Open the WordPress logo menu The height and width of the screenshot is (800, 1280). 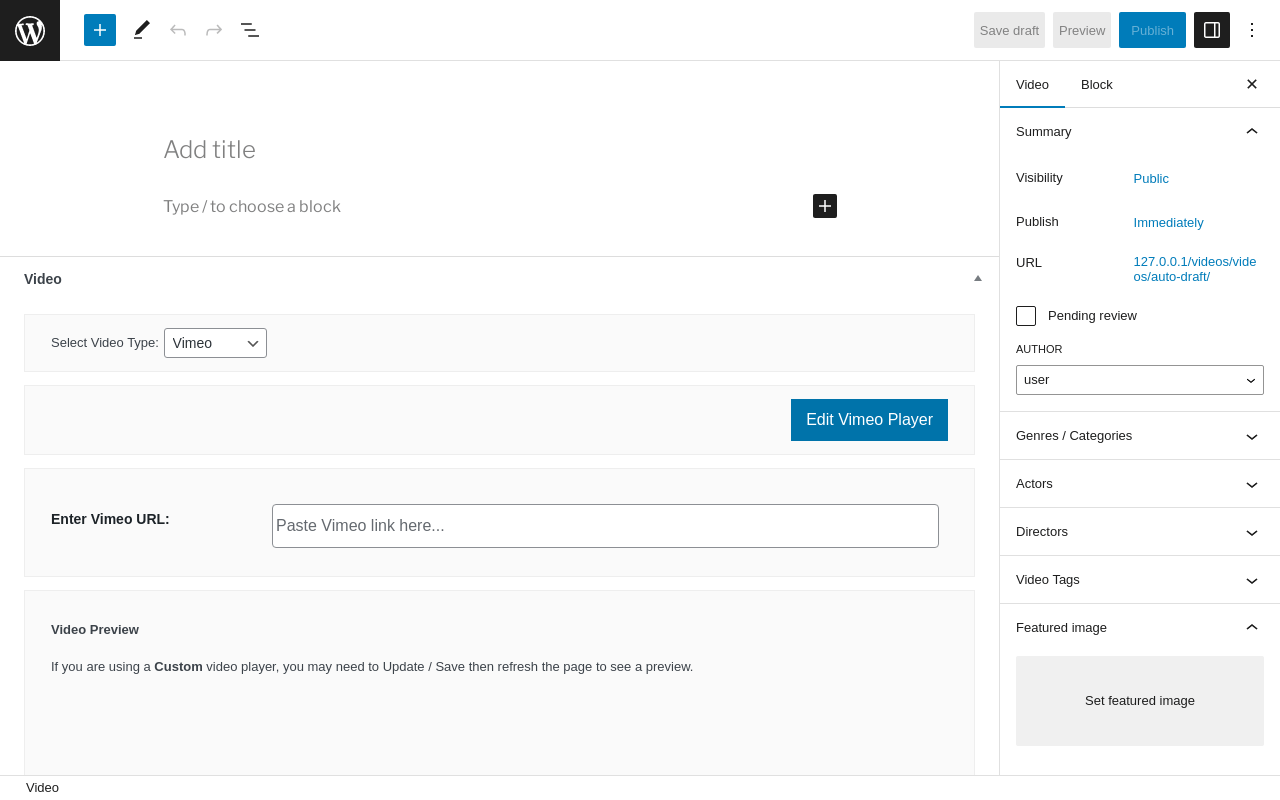point(30,30)
